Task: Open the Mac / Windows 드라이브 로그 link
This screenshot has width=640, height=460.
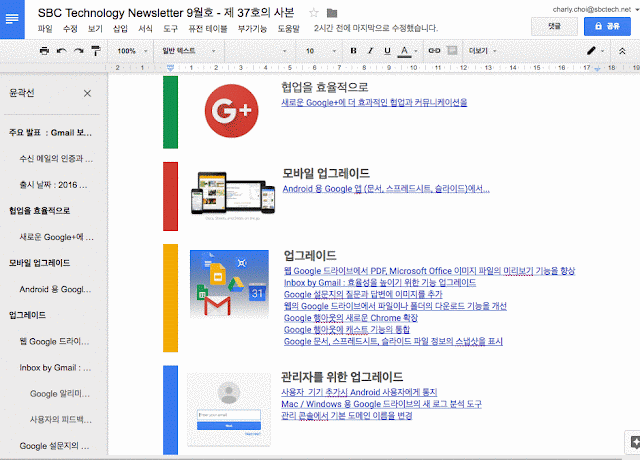Action: click(381, 404)
